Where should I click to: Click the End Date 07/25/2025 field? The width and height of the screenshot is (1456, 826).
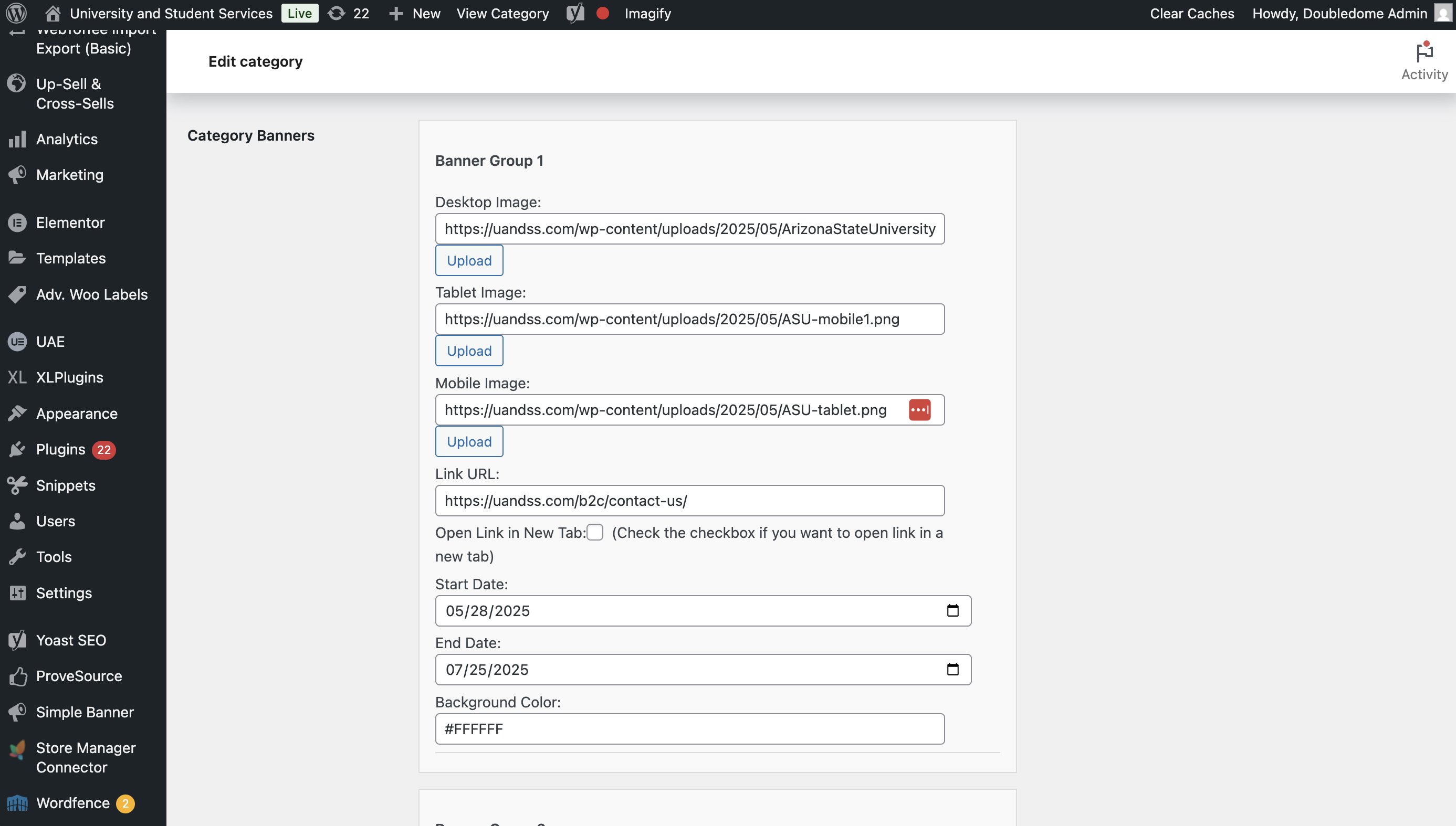coord(703,670)
